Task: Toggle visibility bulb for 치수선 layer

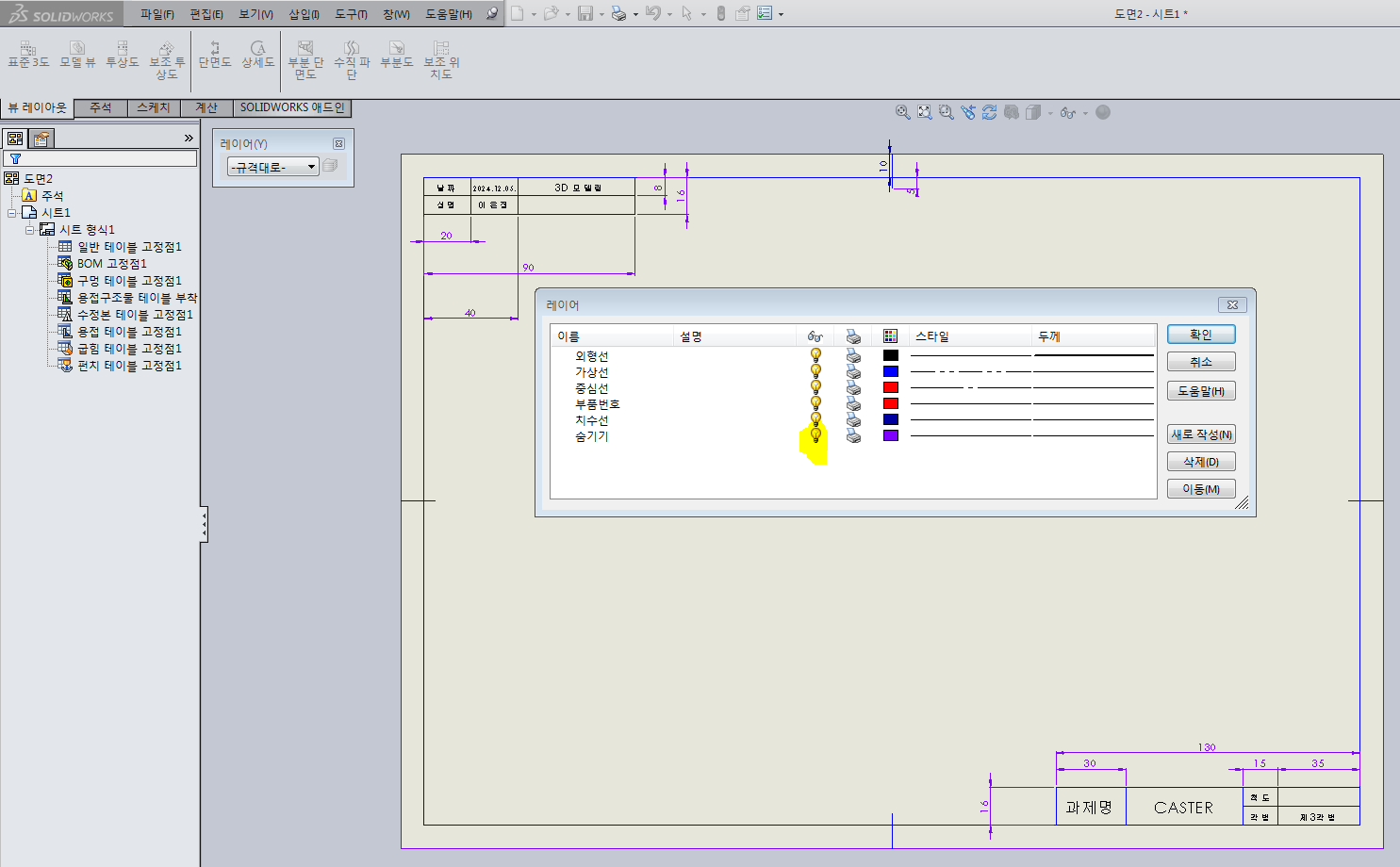Action: (815, 419)
